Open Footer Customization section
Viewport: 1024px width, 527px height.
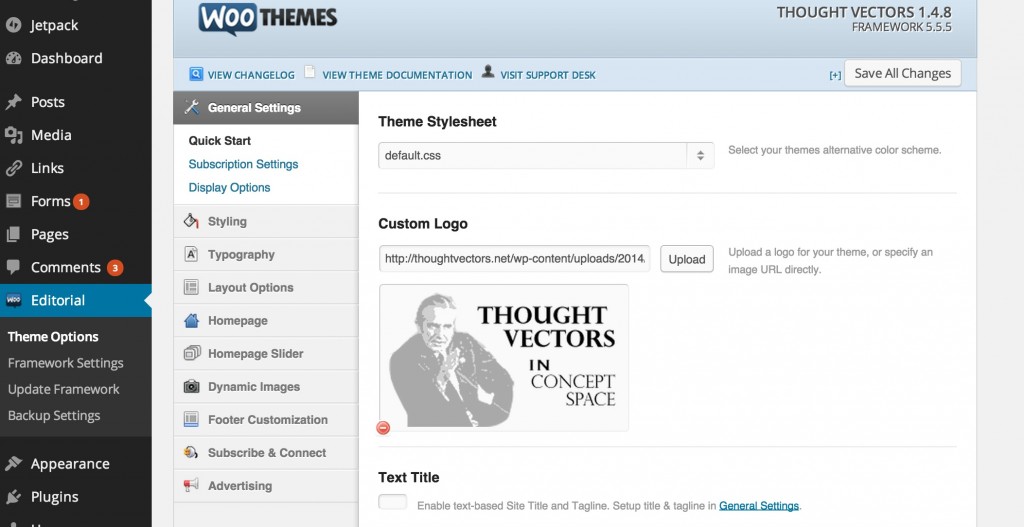tap(266, 419)
